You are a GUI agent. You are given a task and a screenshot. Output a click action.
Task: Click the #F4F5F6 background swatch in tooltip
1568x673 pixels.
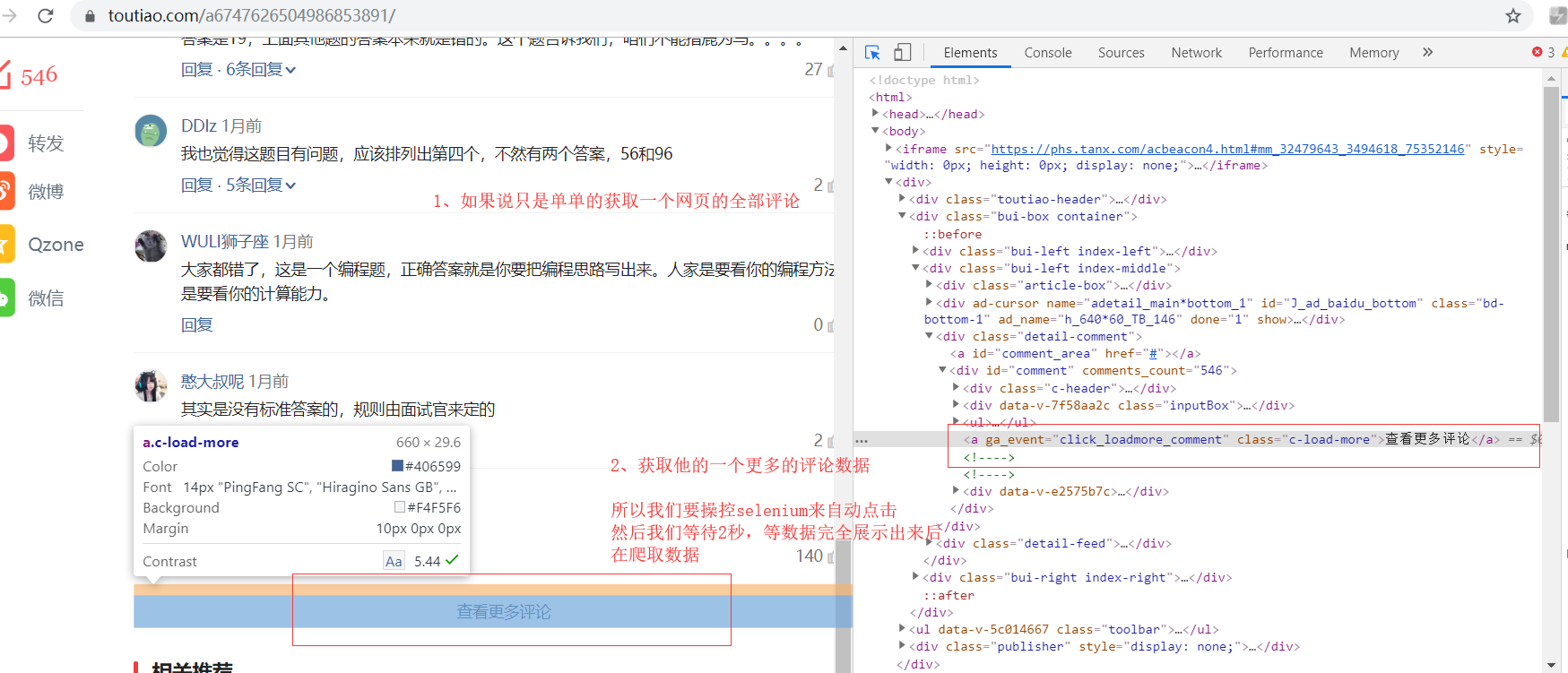(x=400, y=507)
